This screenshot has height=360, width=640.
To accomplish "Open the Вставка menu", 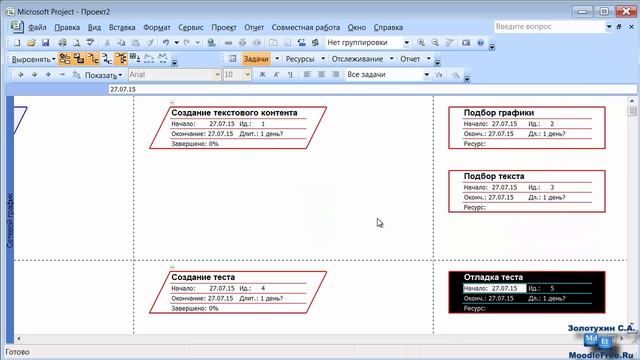I will pyautogui.click(x=122, y=27).
